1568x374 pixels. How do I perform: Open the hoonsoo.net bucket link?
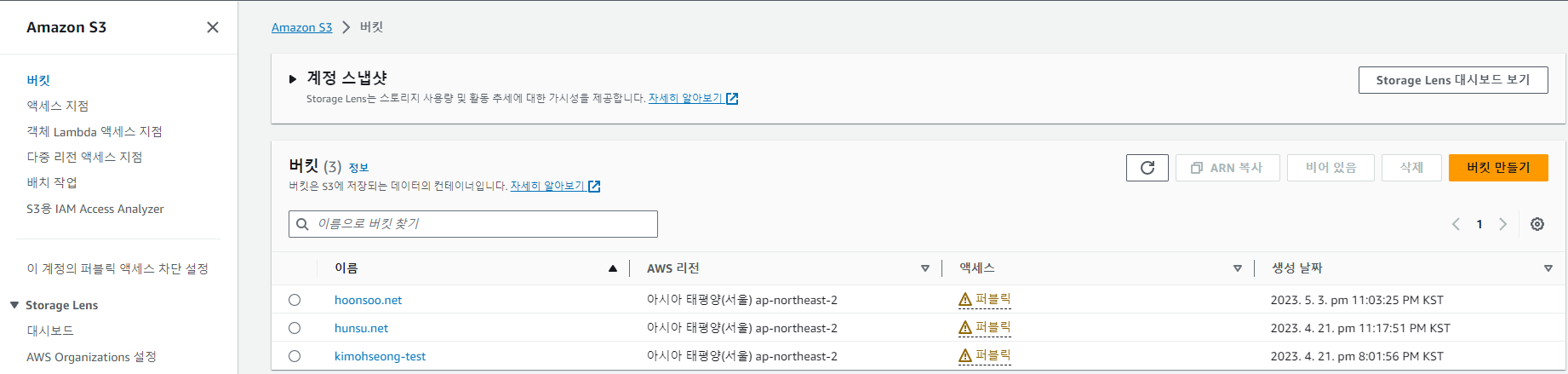point(368,300)
